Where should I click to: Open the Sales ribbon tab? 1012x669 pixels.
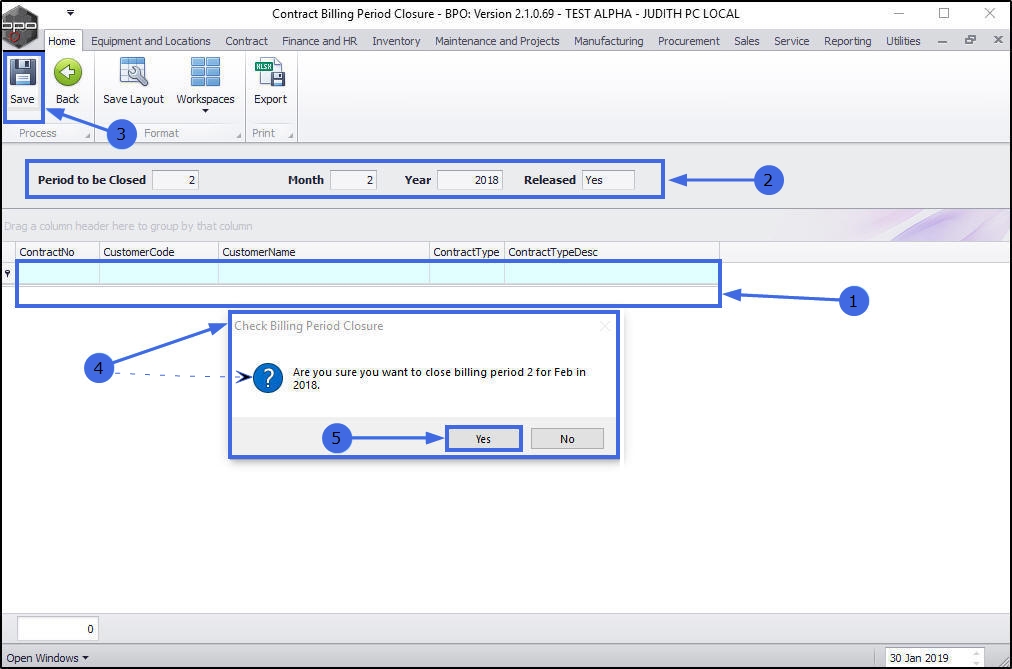pyautogui.click(x=747, y=41)
